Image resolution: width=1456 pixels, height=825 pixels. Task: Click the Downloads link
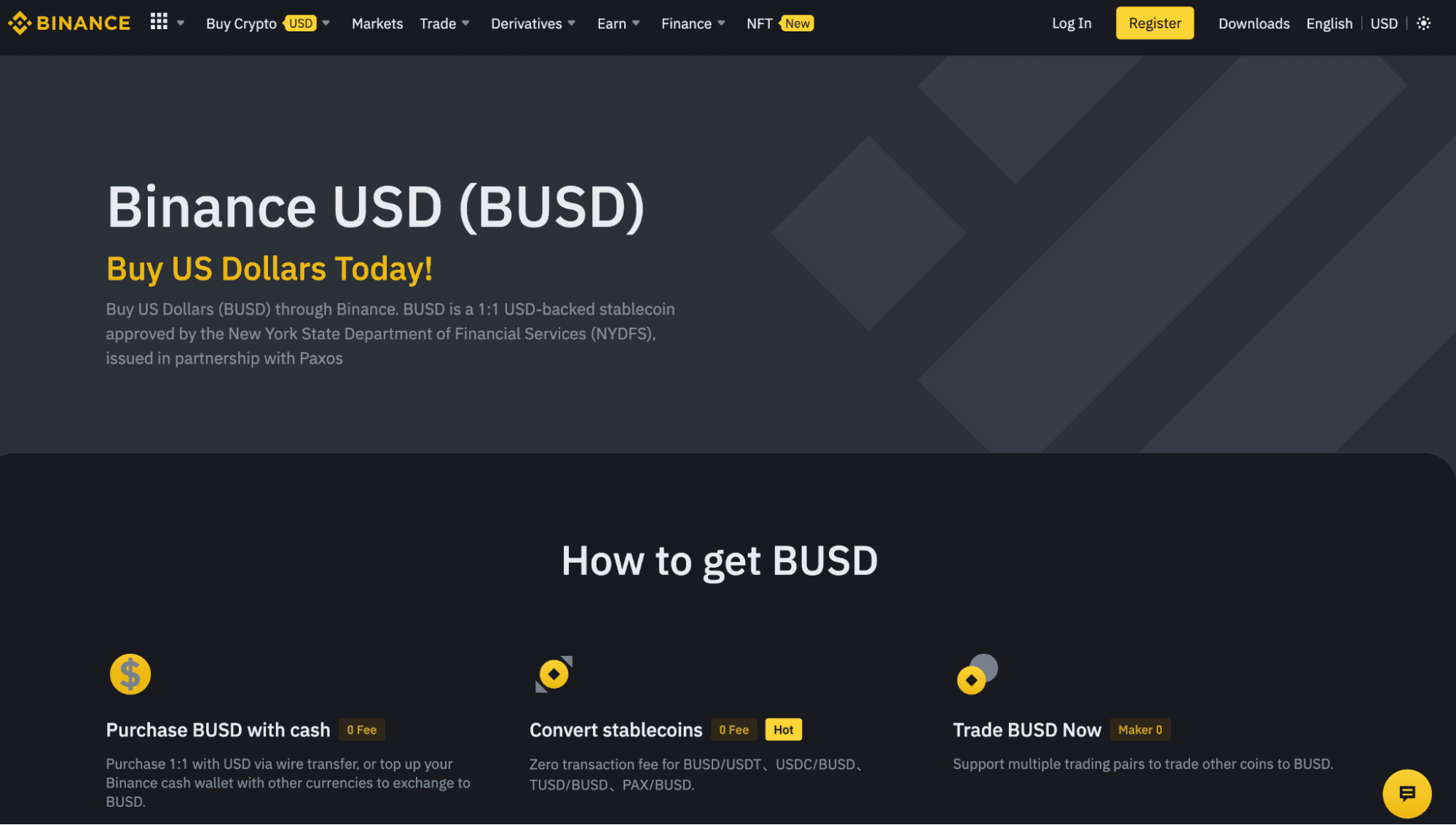coord(1253,23)
